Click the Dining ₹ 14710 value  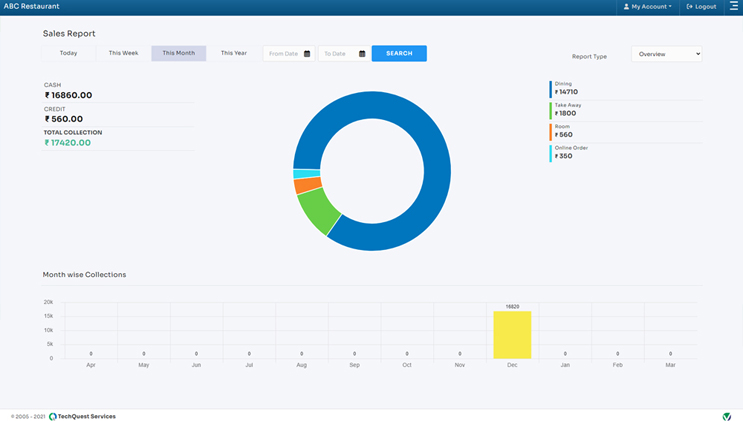click(x=566, y=92)
